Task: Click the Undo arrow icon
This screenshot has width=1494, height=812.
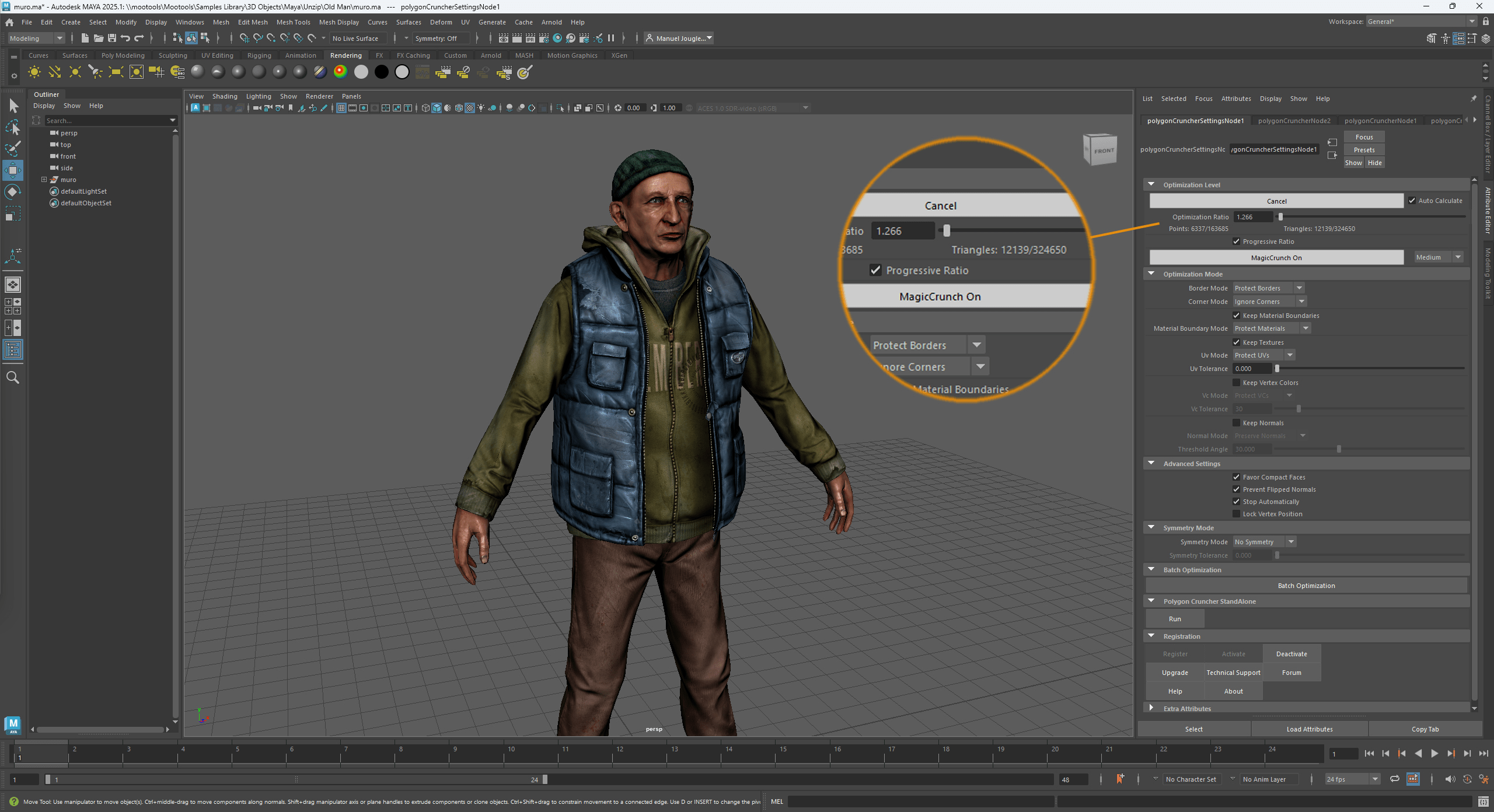Action: point(125,38)
